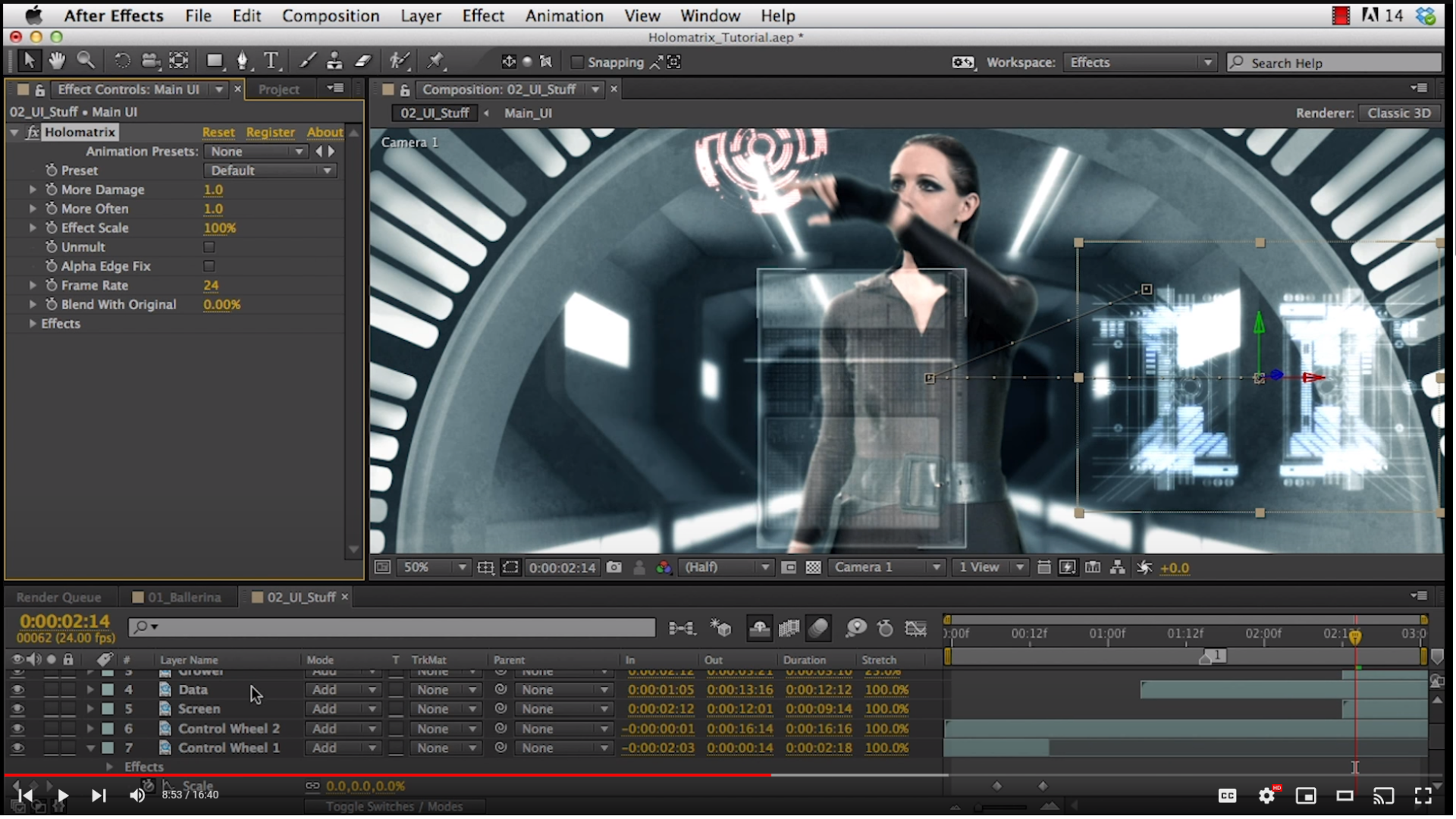Open the Preset Default dropdown
This screenshot has width=1456, height=819.
tap(270, 171)
